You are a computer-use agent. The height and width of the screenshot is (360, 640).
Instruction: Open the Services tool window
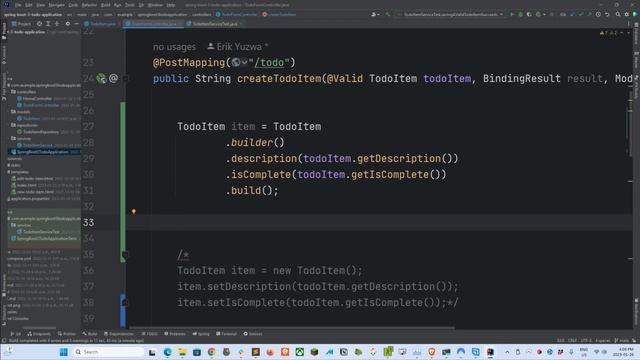coord(253,333)
